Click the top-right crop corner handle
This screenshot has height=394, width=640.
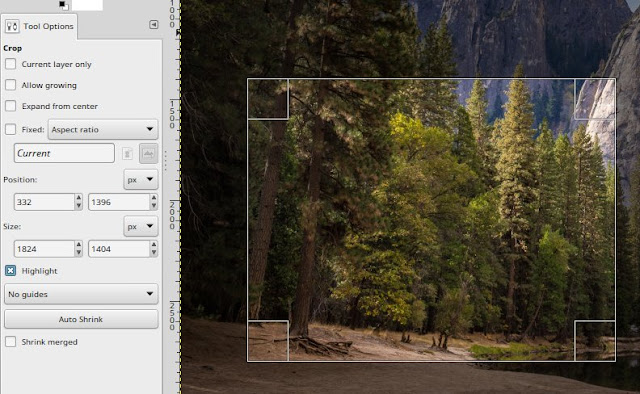click(595, 99)
